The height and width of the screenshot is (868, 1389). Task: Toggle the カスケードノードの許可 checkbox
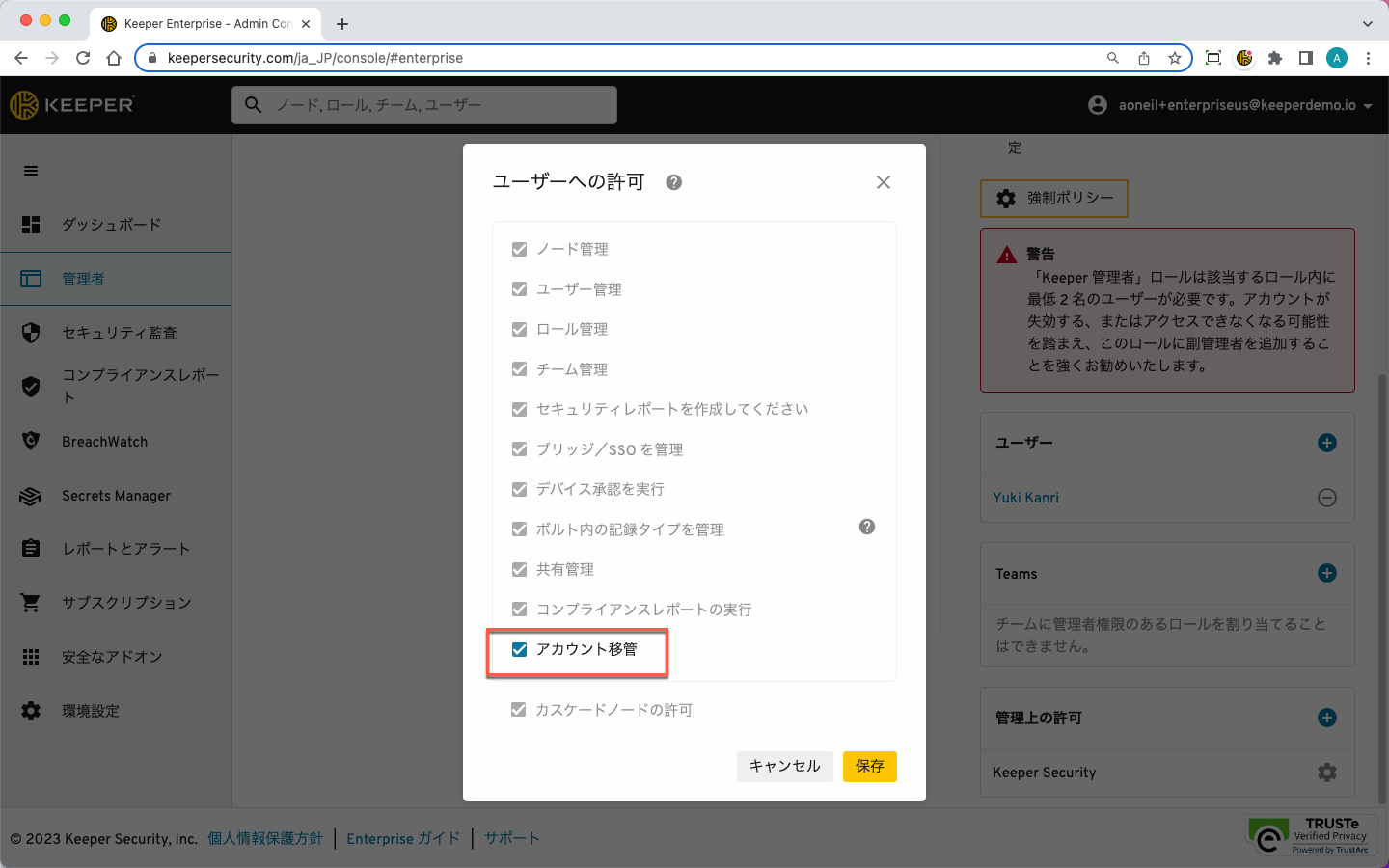[x=519, y=710]
